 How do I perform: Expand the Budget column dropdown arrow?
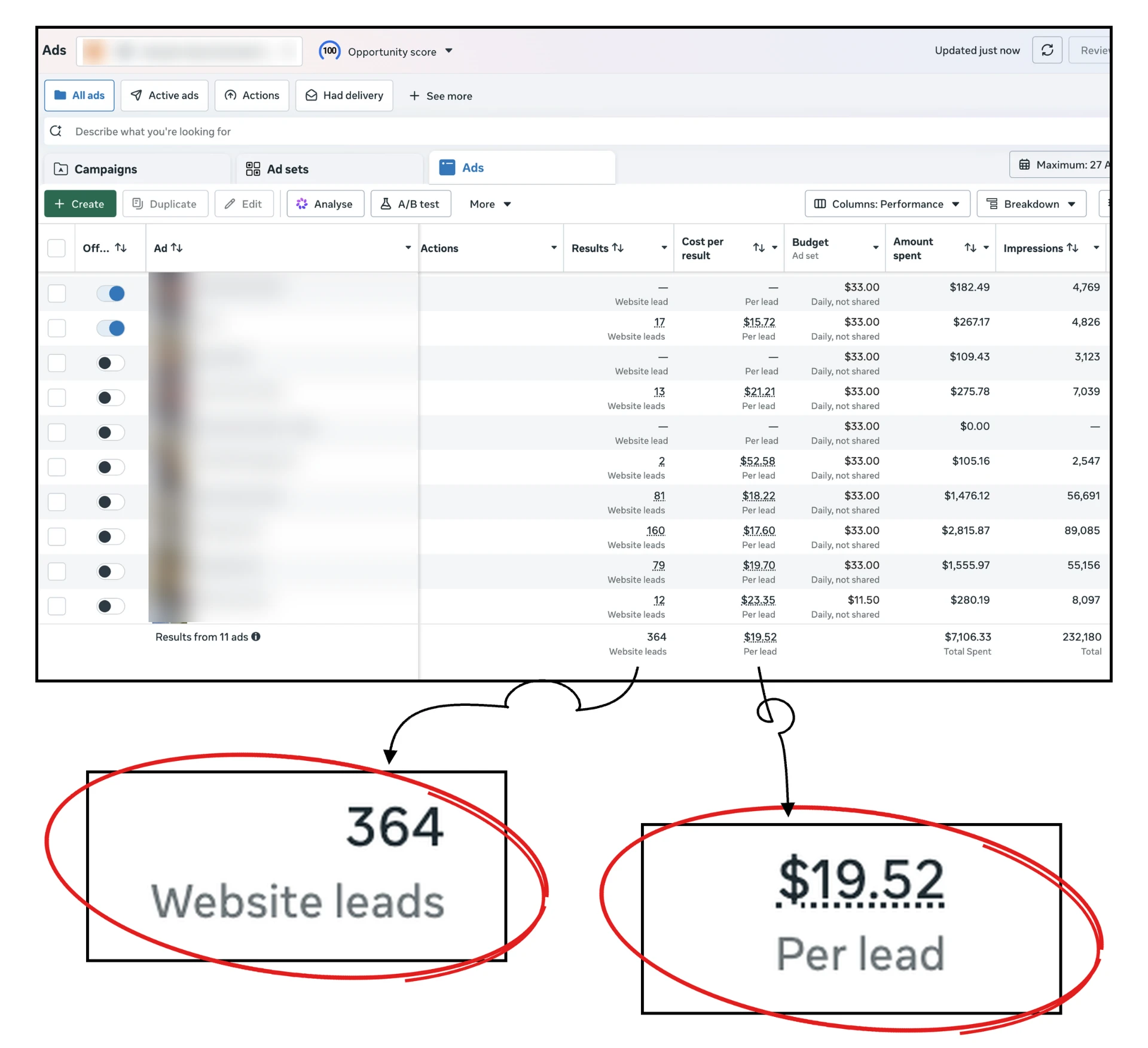click(x=876, y=248)
